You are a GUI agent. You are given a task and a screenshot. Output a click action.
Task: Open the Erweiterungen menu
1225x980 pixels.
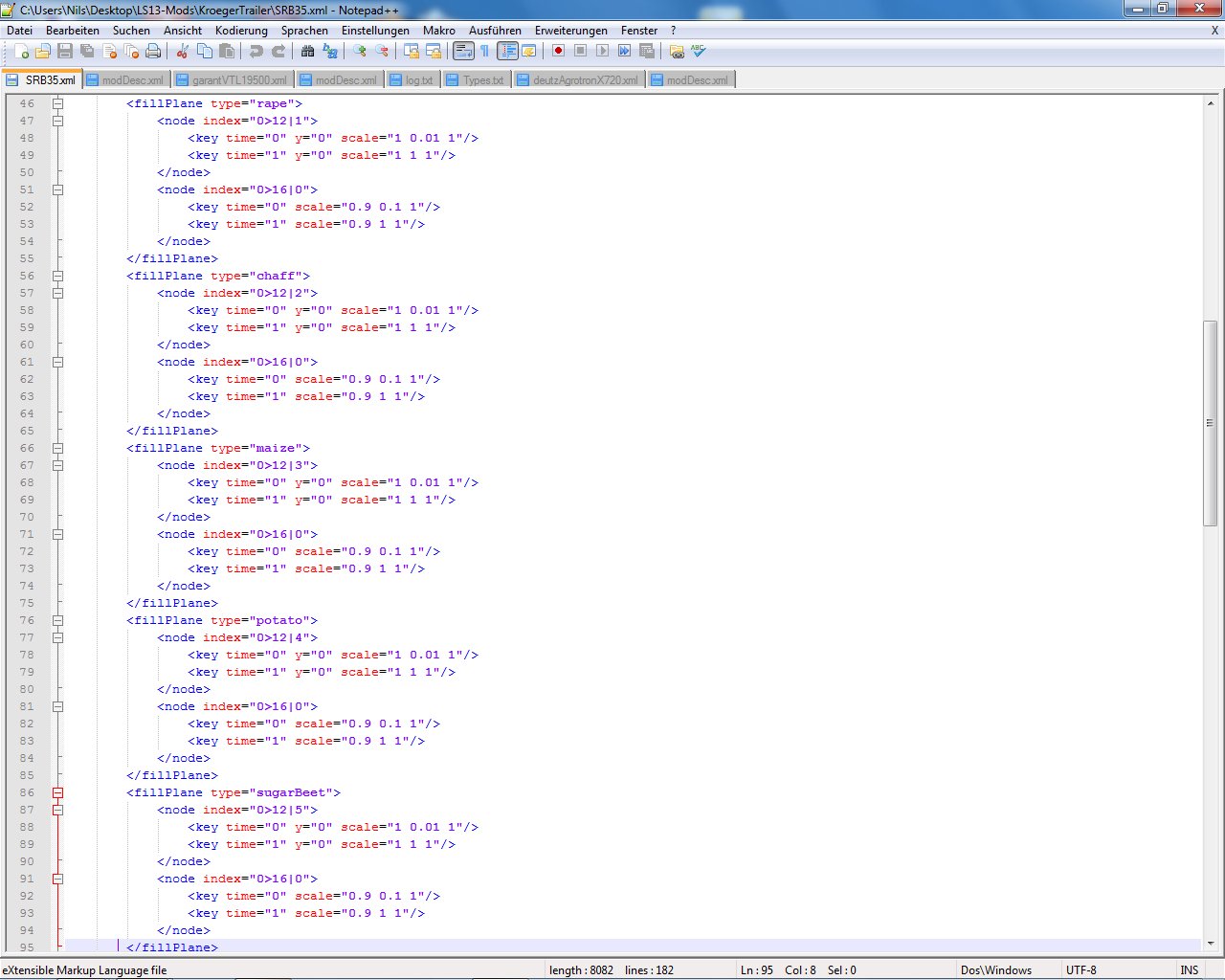pos(570,31)
